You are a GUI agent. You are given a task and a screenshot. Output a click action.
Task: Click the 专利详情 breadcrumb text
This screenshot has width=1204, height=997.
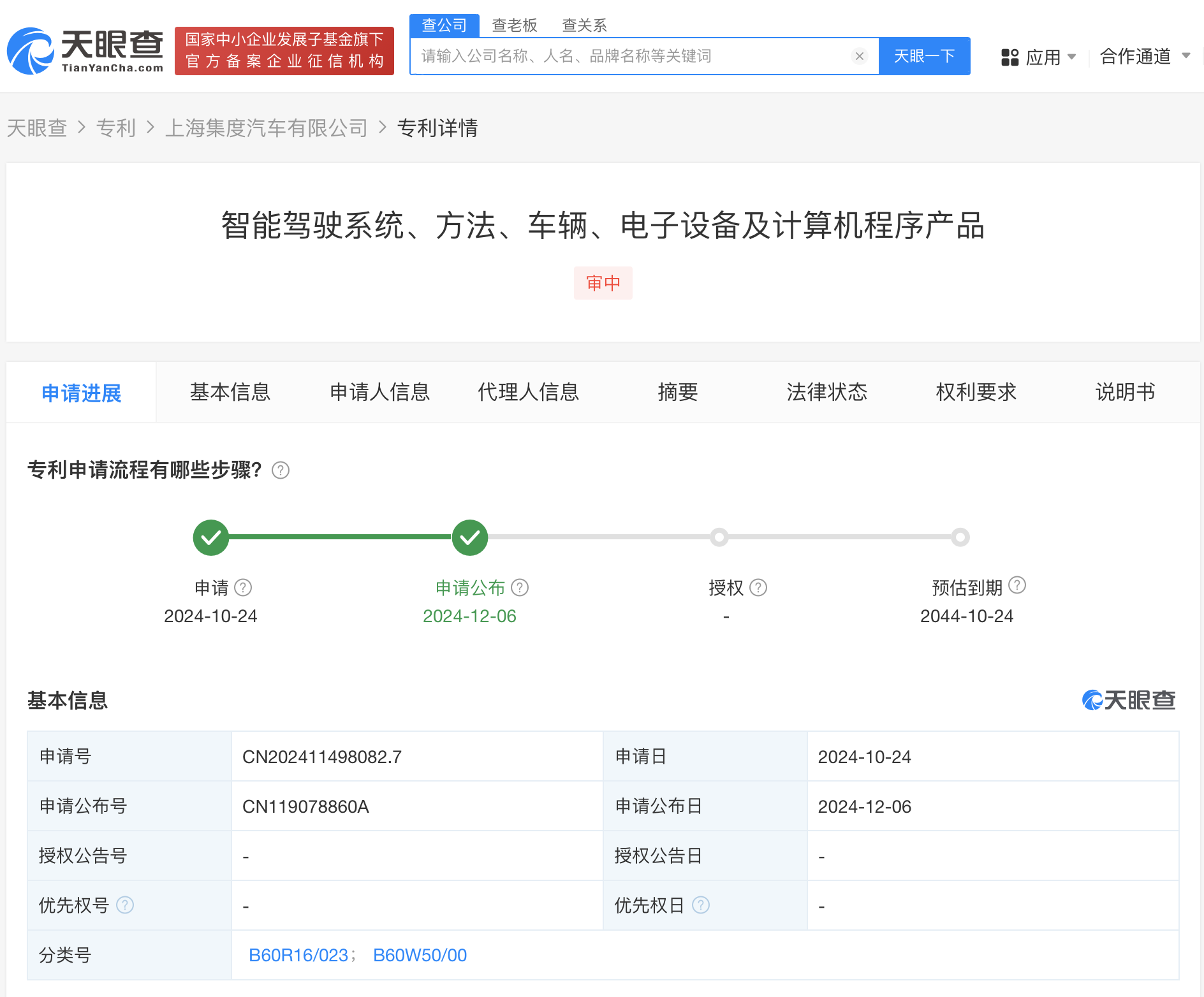click(x=437, y=128)
